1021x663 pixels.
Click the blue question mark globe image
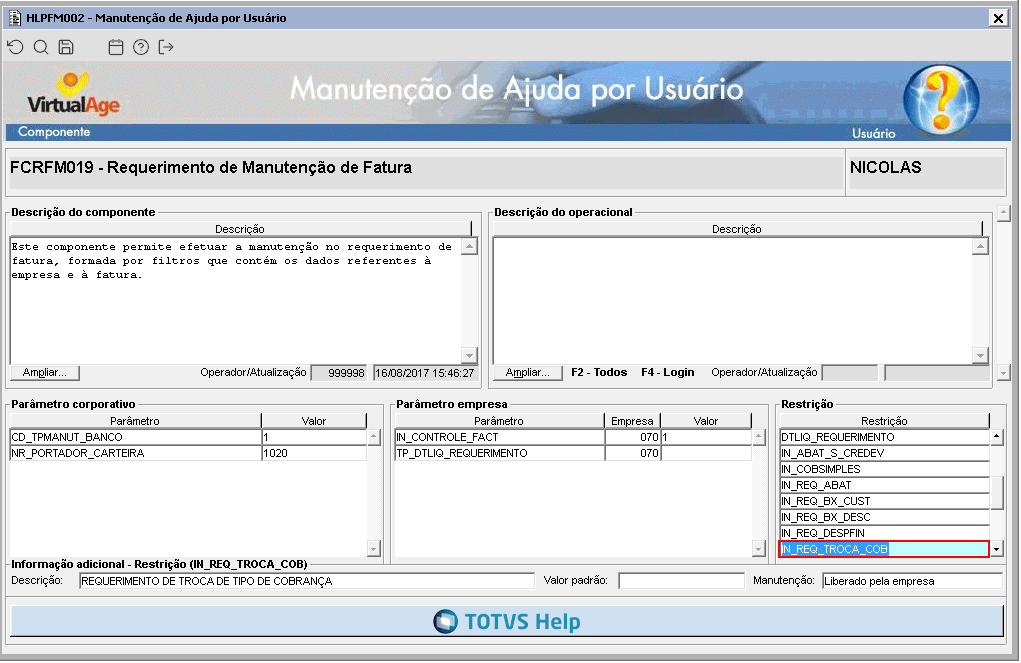[x=941, y=99]
